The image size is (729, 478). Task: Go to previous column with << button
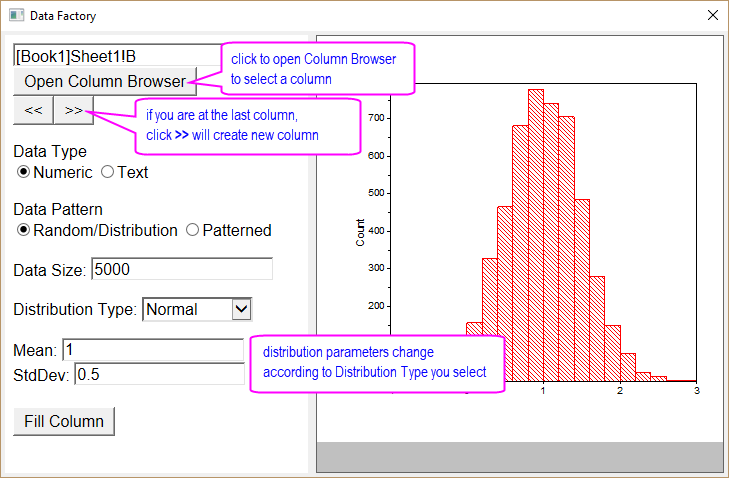(x=33, y=110)
